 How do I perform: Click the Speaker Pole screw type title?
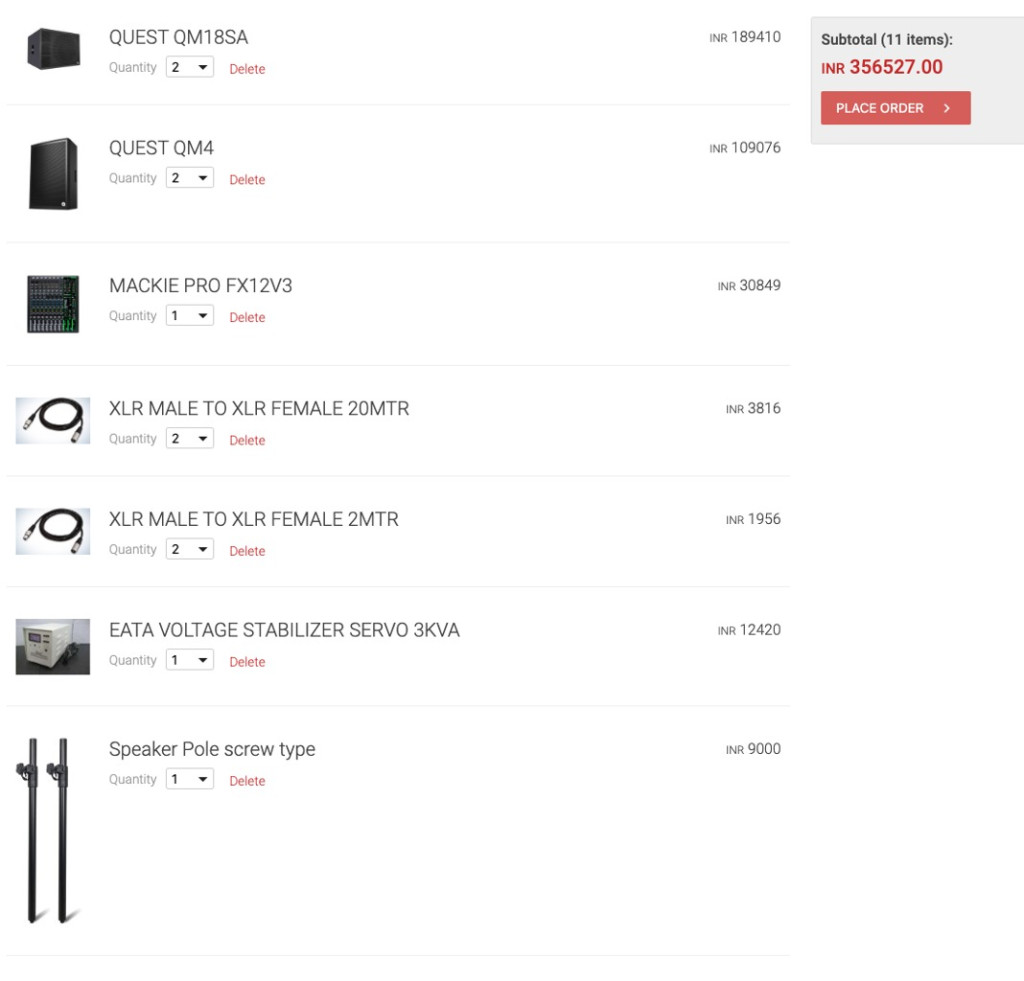point(212,750)
